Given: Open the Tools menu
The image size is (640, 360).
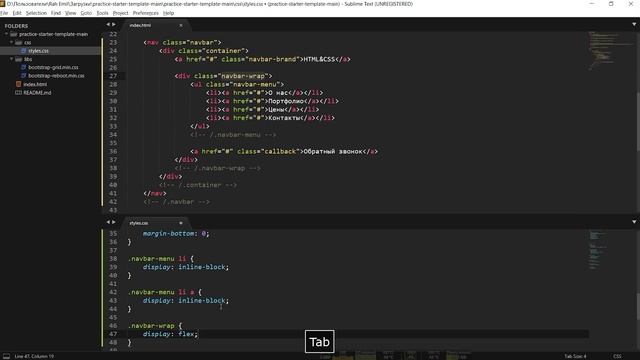Looking at the screenshot, I should (102, 13).
